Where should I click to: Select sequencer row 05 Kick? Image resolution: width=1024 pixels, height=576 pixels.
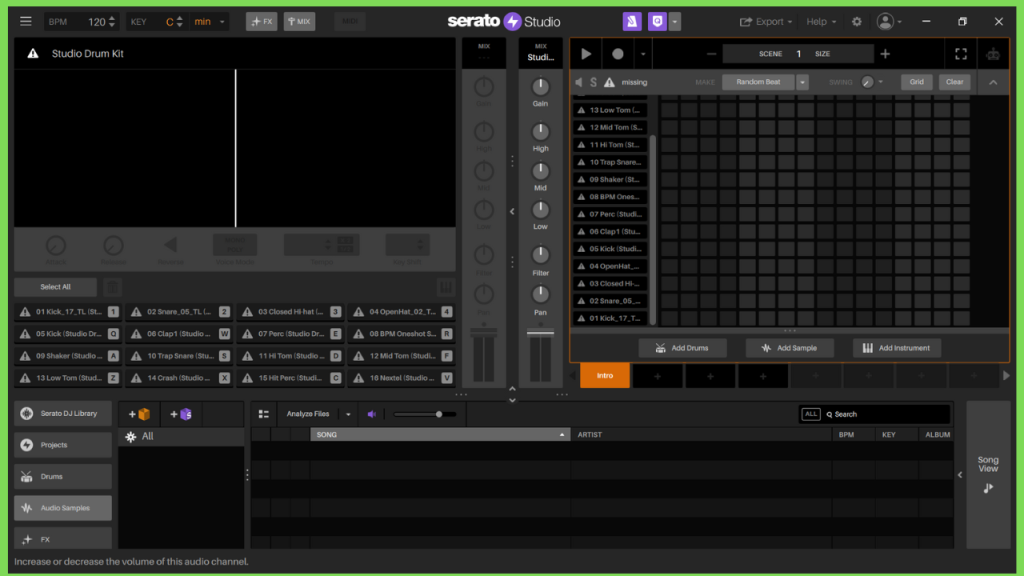(610, 249)
